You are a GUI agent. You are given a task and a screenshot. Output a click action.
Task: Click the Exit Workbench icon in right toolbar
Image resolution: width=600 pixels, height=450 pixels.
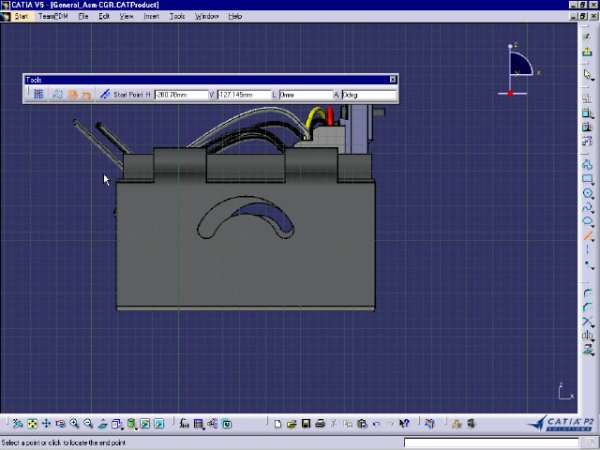pos(587,52)
